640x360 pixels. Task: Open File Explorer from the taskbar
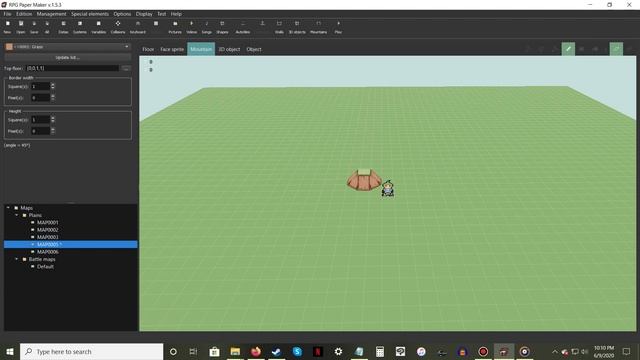coord(235,351)
